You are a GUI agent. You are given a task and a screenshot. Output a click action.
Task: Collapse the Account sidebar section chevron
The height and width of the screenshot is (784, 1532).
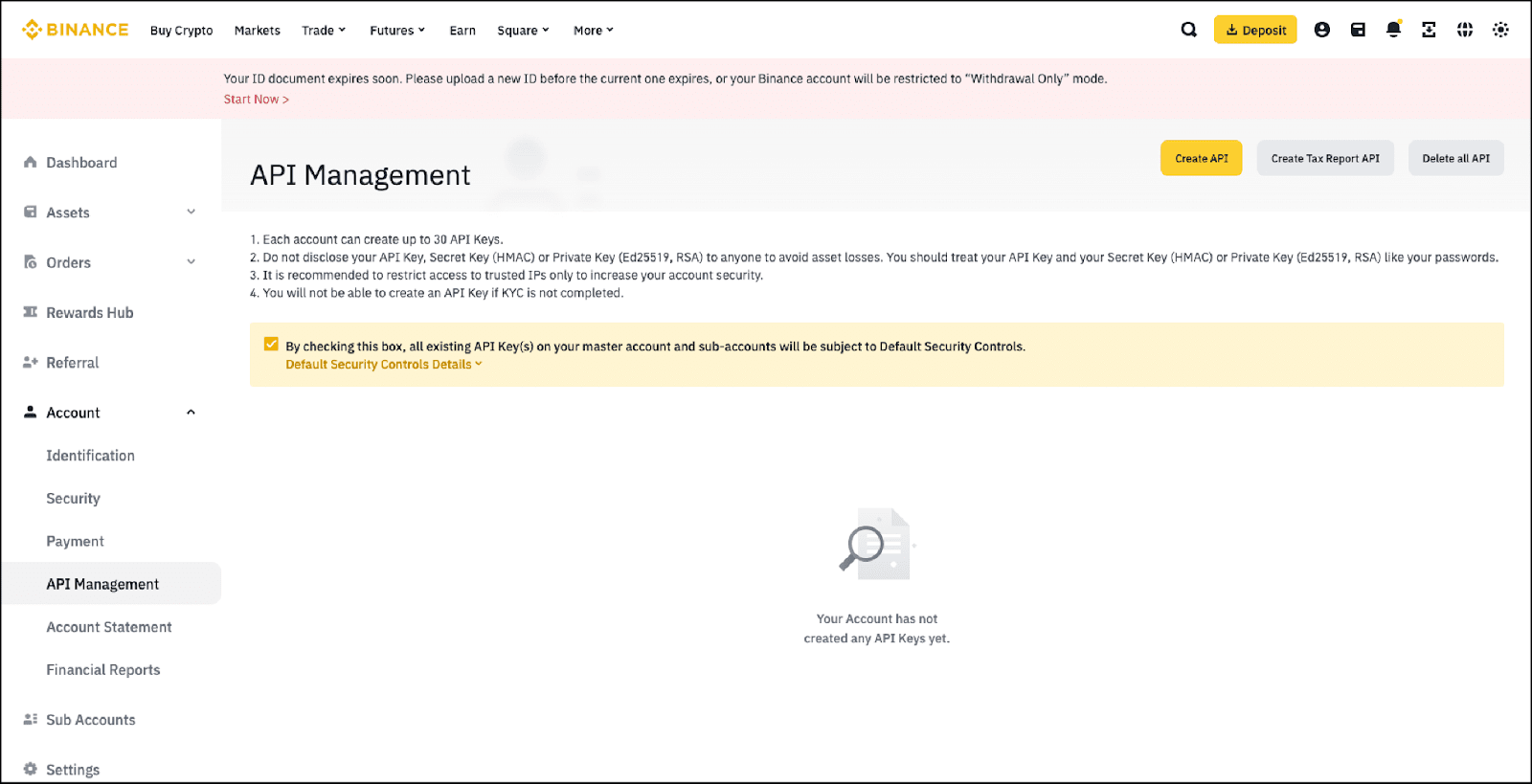coord(191,413)
